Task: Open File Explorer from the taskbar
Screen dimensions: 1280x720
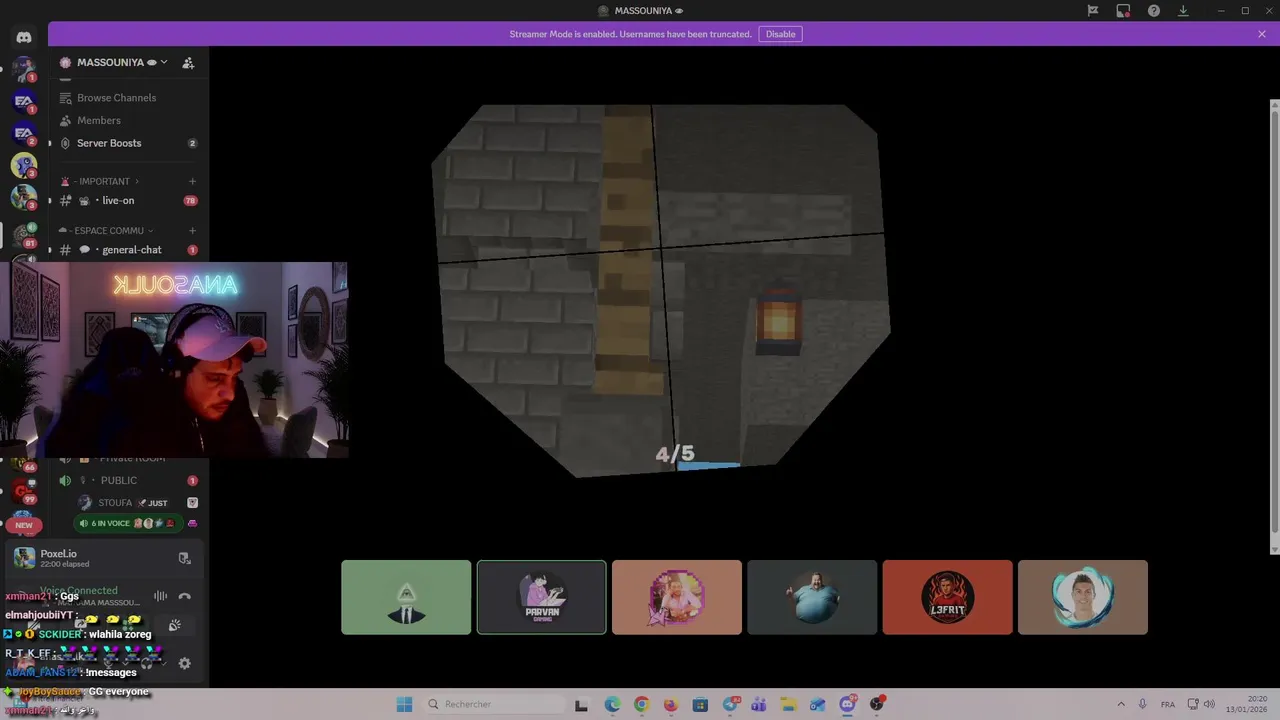Action: click(x=788, y=704)
